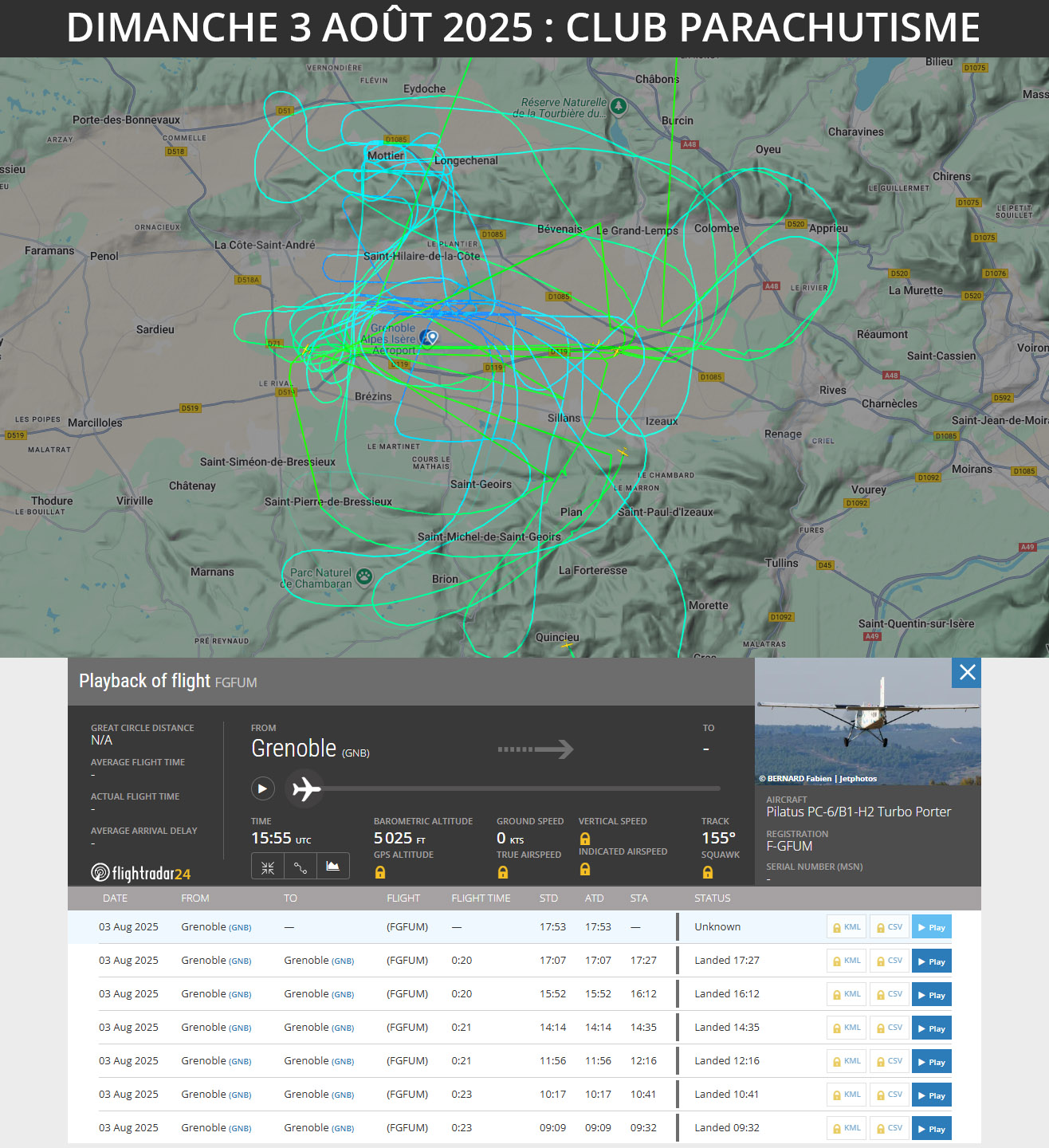Screen dimensions: 1049x1148
Task: Click the locked GPS altitude padlock icon
Action: pyautogui.click(x=380, y=873)
